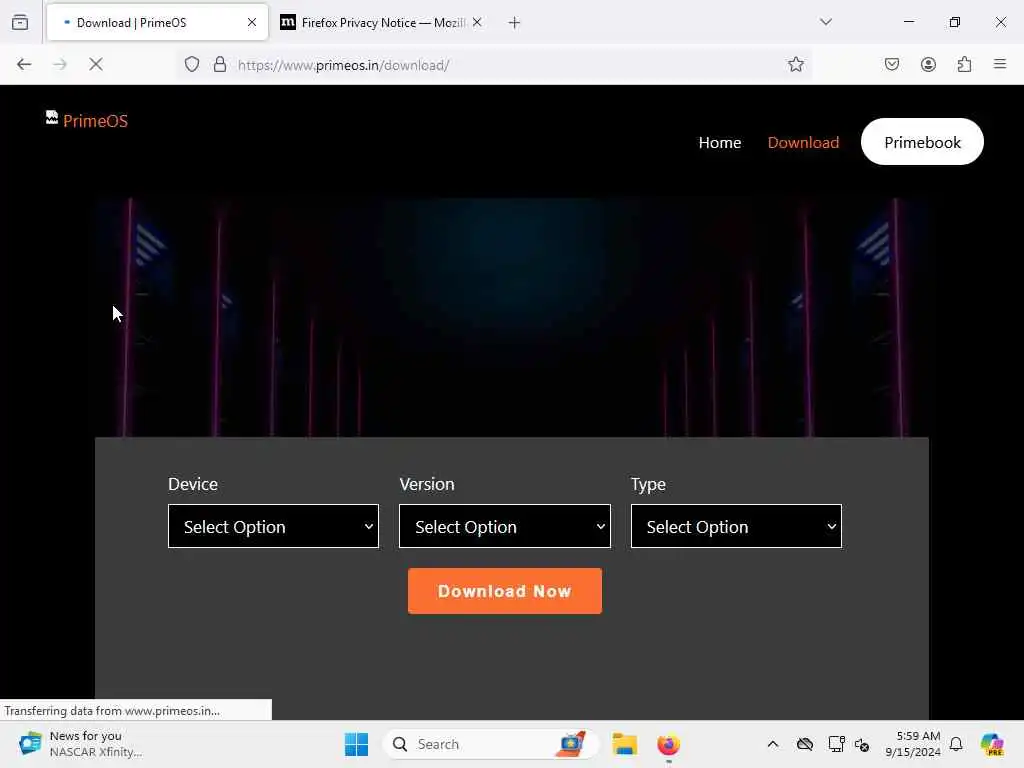This screenshot has height=768, width=1024.
Task: Open Firefox View recent browsing icon
Action: pos(20,22)
